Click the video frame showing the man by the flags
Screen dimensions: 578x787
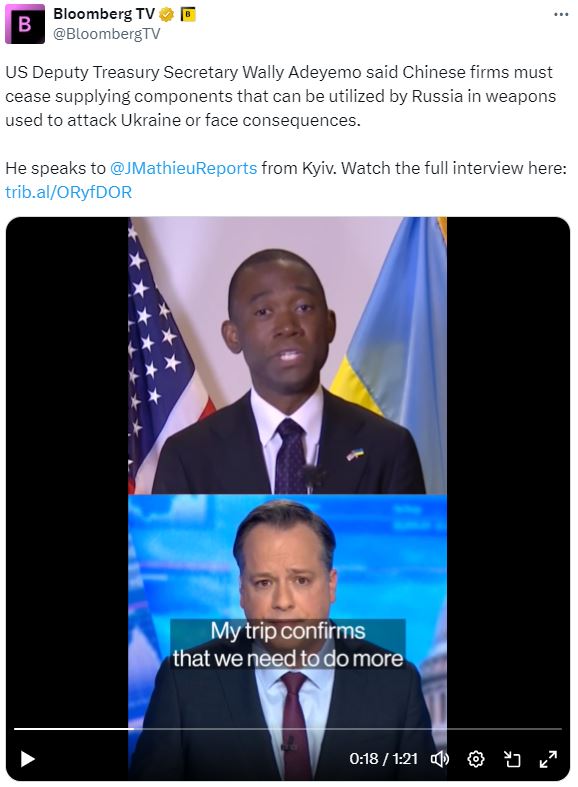[287, 356]
